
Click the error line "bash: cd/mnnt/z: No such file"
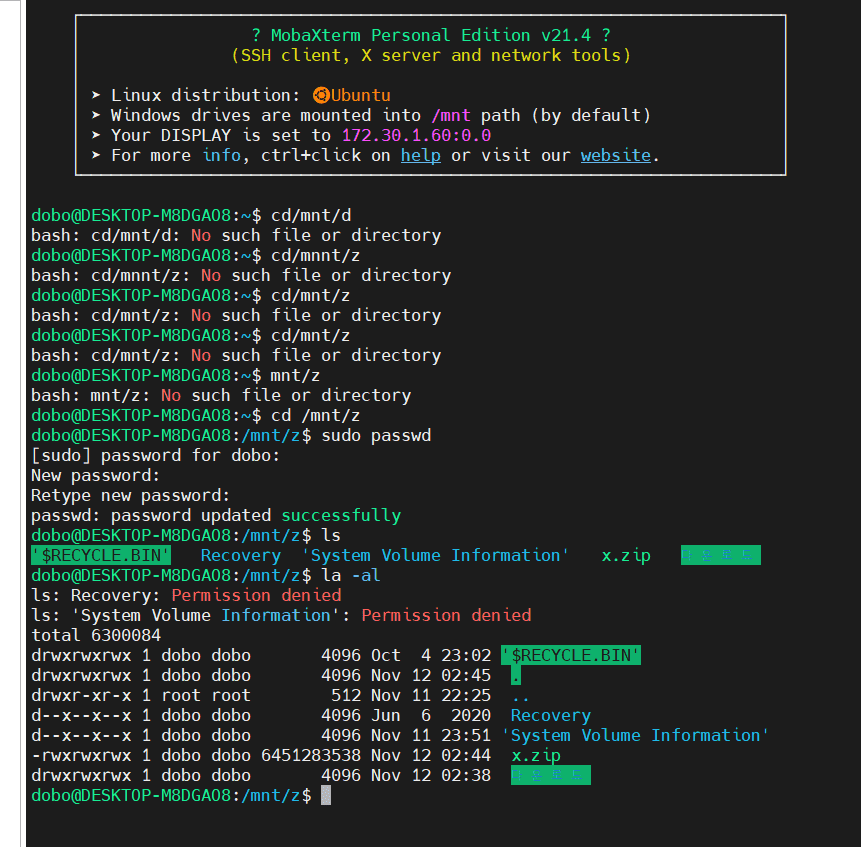click(x=241, y=276)
